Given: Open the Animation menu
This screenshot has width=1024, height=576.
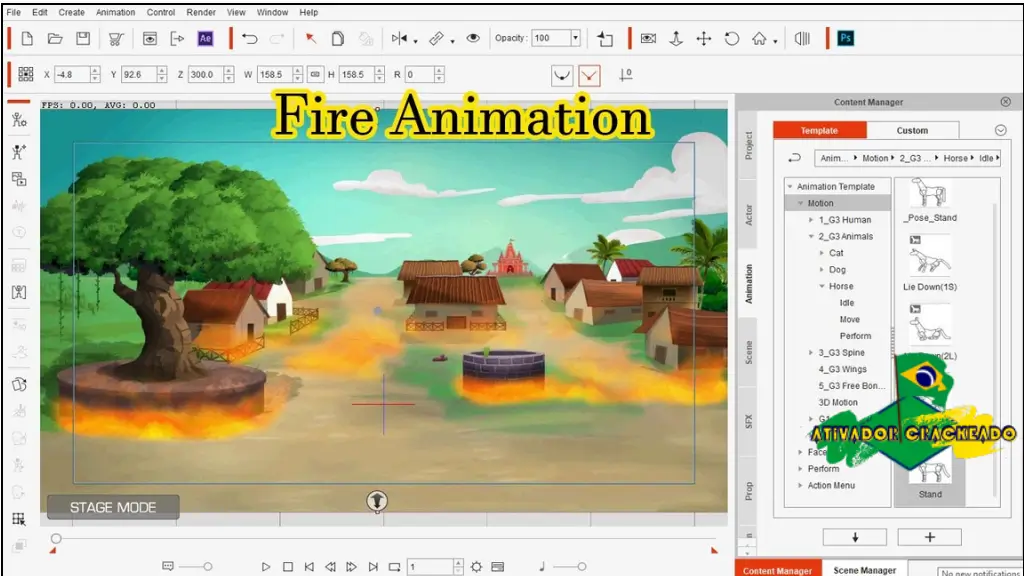Looking at the screenshot, I should [x=116, y=12].
